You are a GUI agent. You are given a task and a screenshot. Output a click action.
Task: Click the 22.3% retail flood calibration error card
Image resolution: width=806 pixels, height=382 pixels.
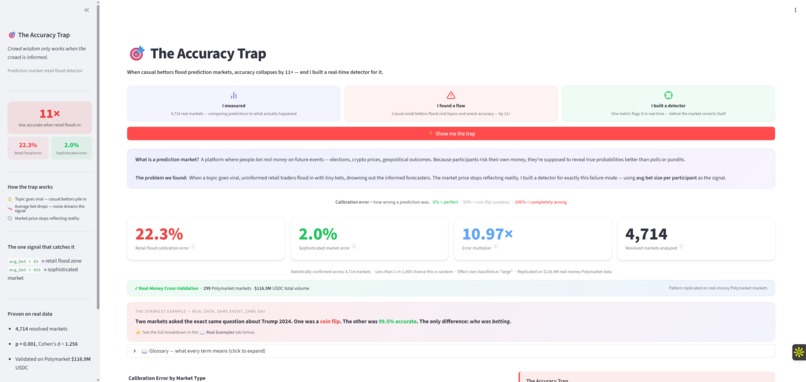[x=206, y=239]
